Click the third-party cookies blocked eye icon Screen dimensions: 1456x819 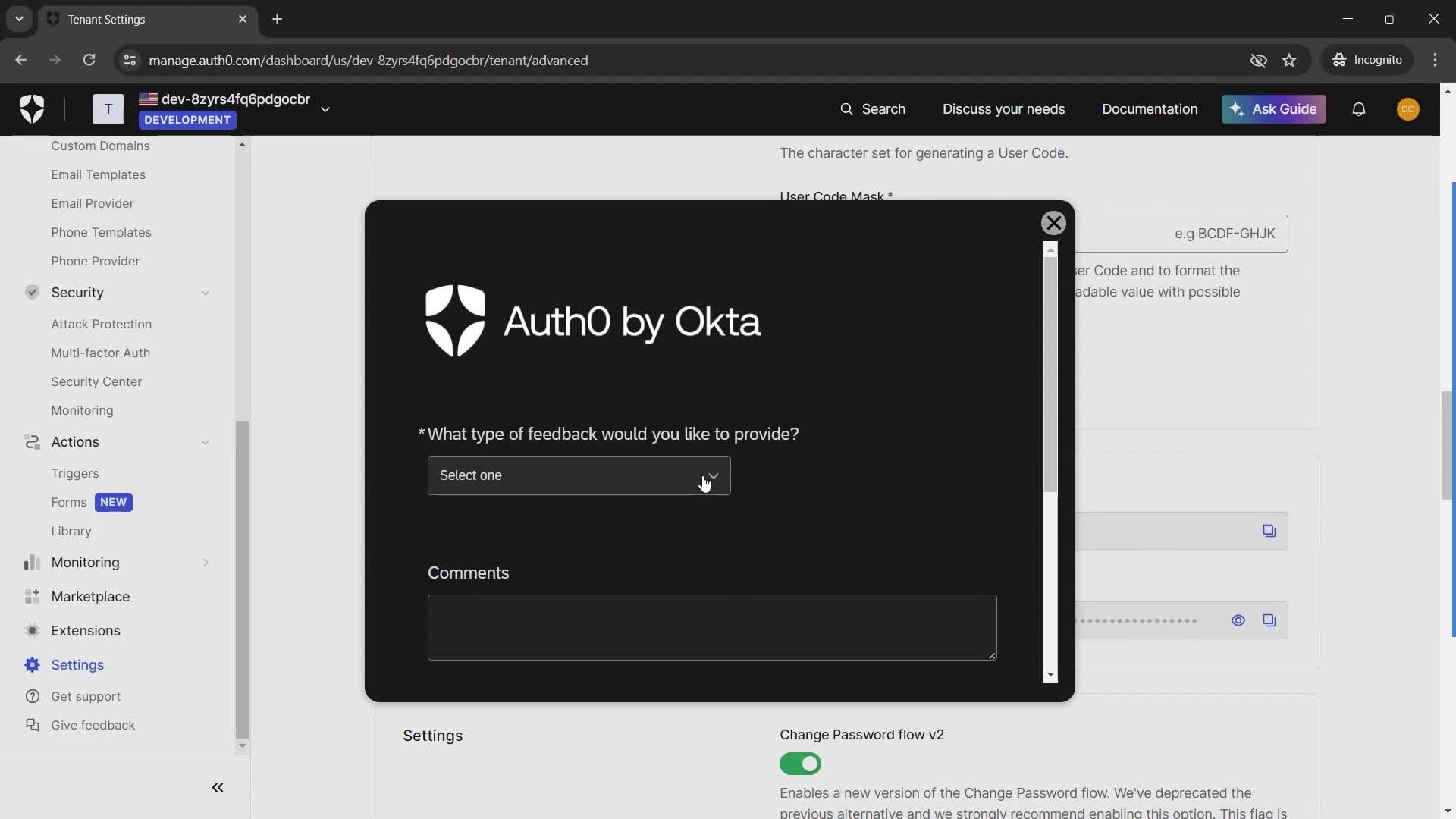pyautogui.click(x=1258, y=60)
